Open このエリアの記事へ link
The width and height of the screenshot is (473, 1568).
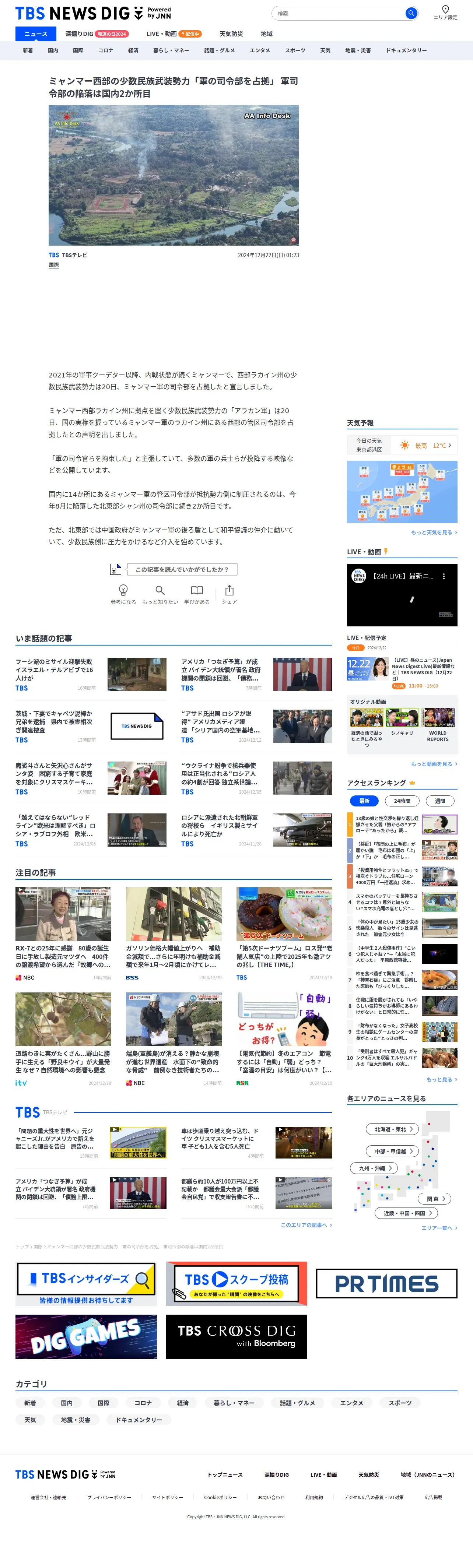[306, 1225]
